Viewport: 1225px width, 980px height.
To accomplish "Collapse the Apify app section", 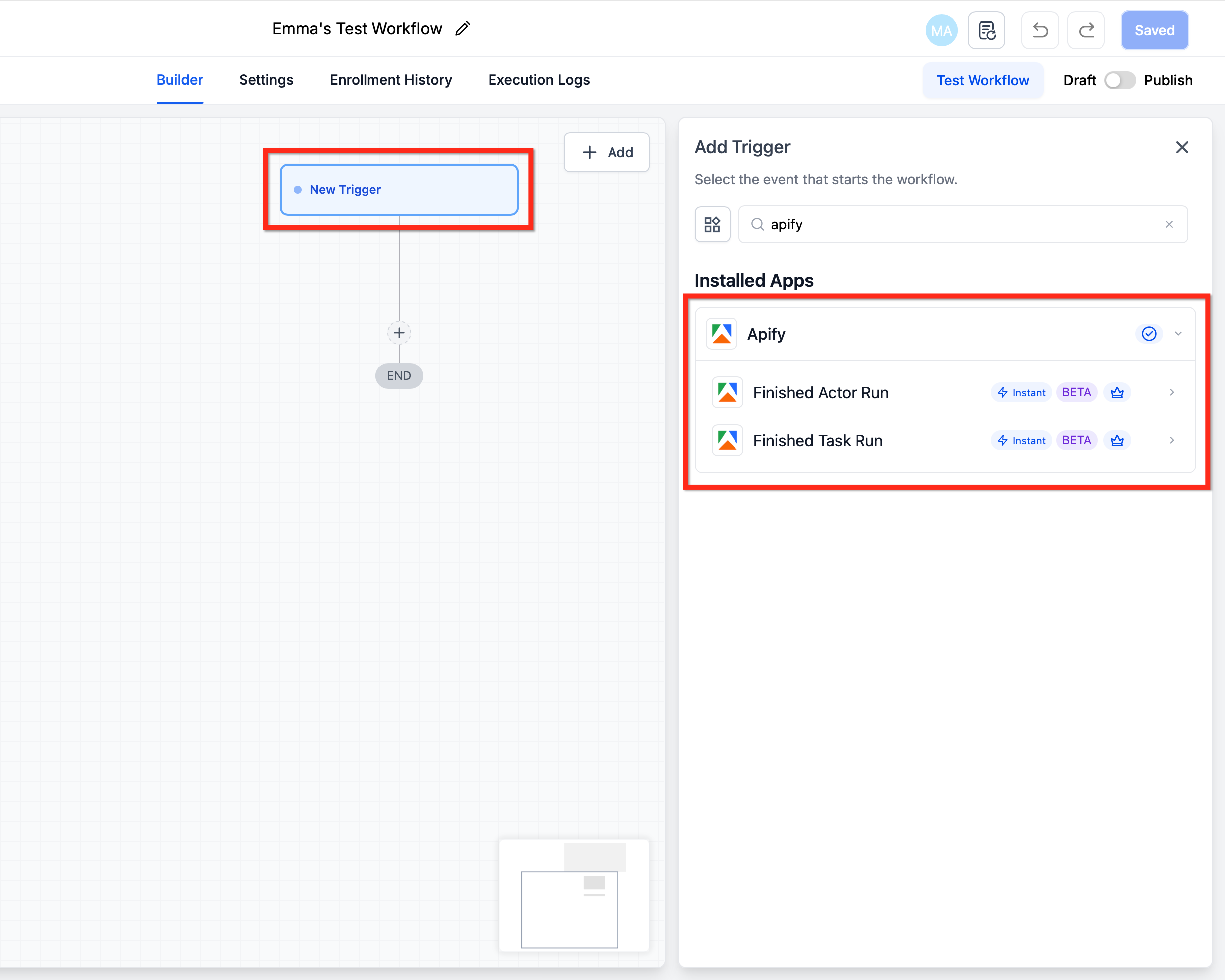I will pyautogui.click(x=1178, y=334).
